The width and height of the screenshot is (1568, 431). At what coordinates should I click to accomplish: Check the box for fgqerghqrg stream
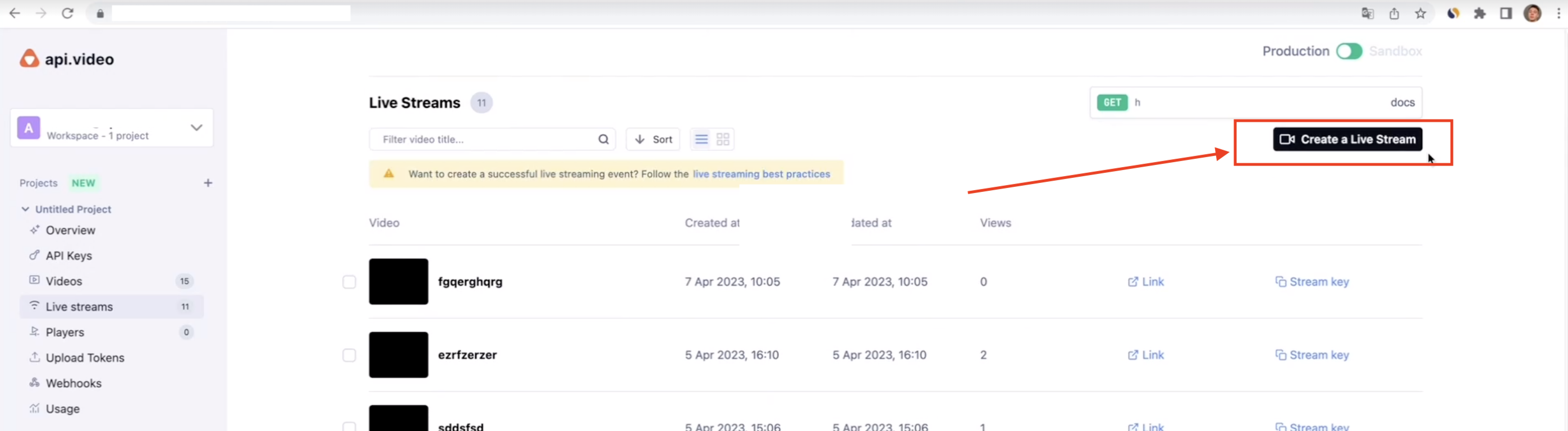[x=349, y=282]
